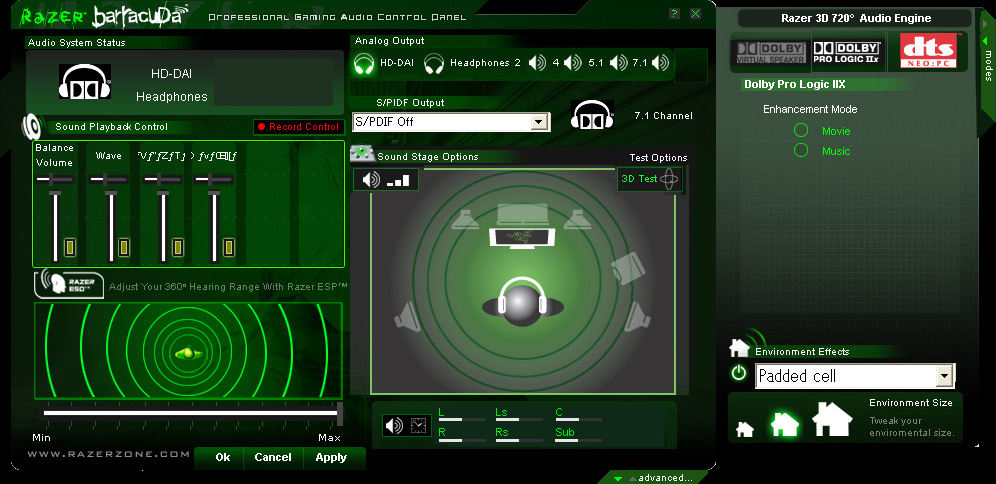Image resolution: width=996 pixels, height=484 pixels.
Task: Select the Headphones analog output icon
Action: 434,63
